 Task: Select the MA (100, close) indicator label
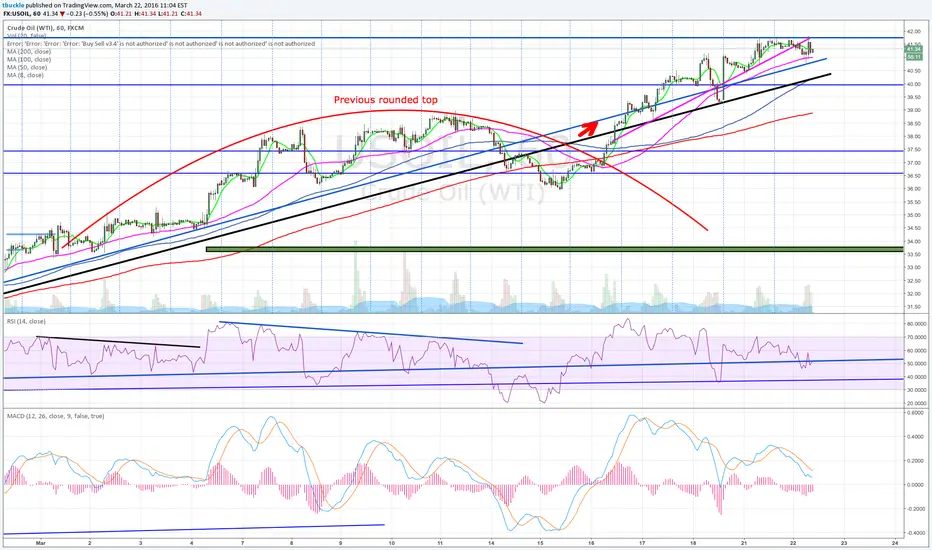(x=29, y=59)
